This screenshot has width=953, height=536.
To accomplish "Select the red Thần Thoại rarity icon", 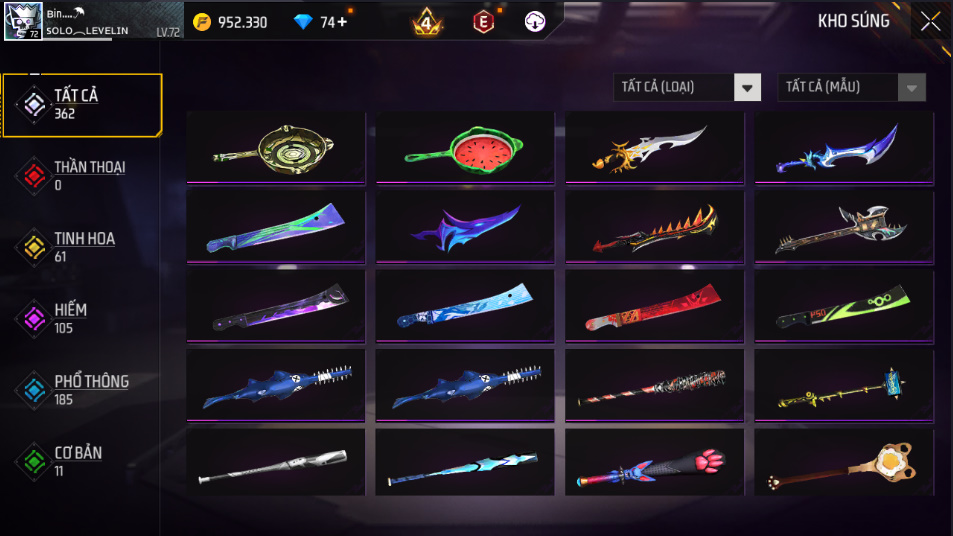I will pos(34,176).
